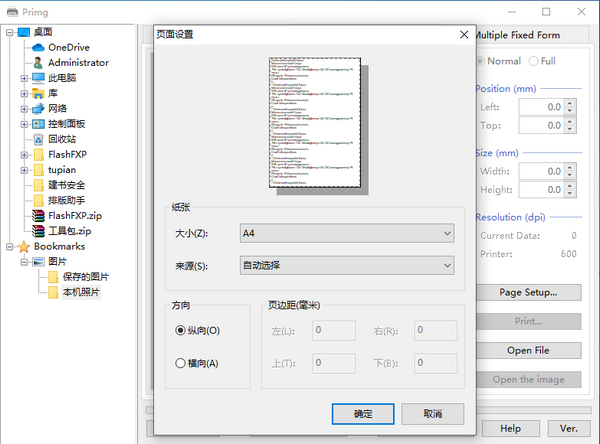Choose the Normal radio option
600x444 pixels.
coord(481,61)
